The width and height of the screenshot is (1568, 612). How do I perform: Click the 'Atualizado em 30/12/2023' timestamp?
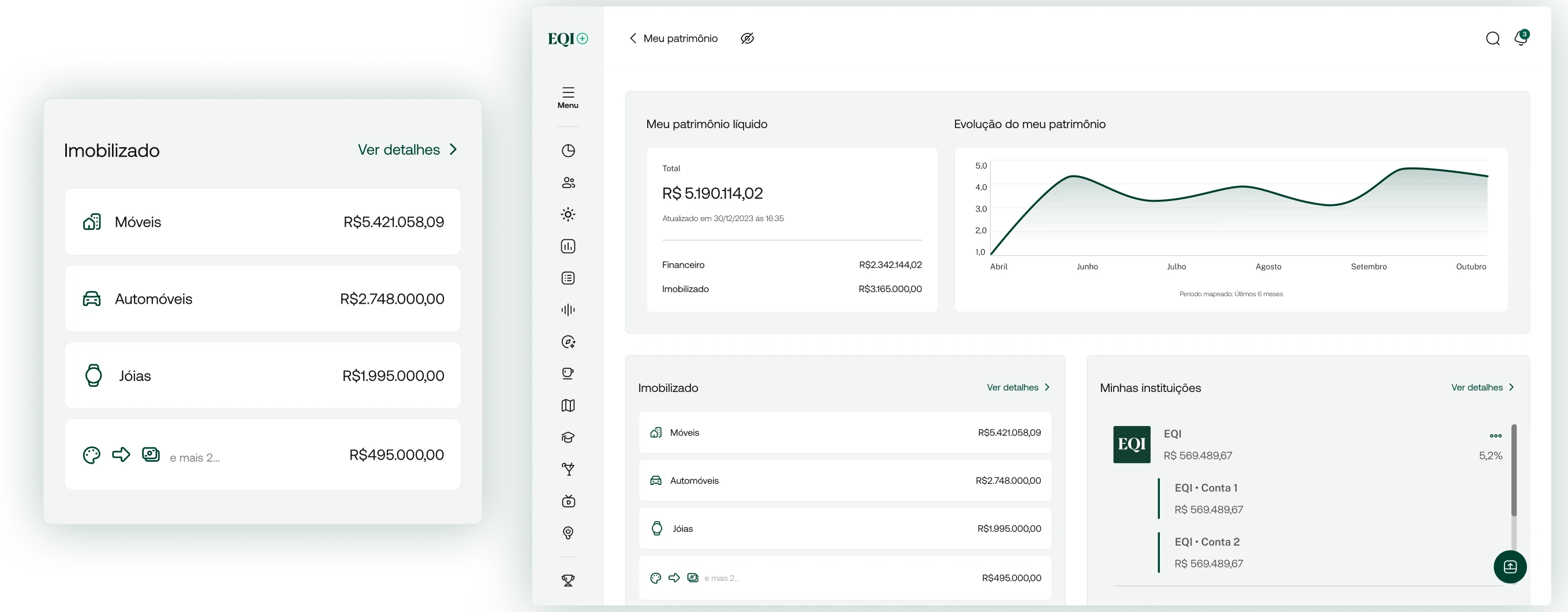point(723,219)
